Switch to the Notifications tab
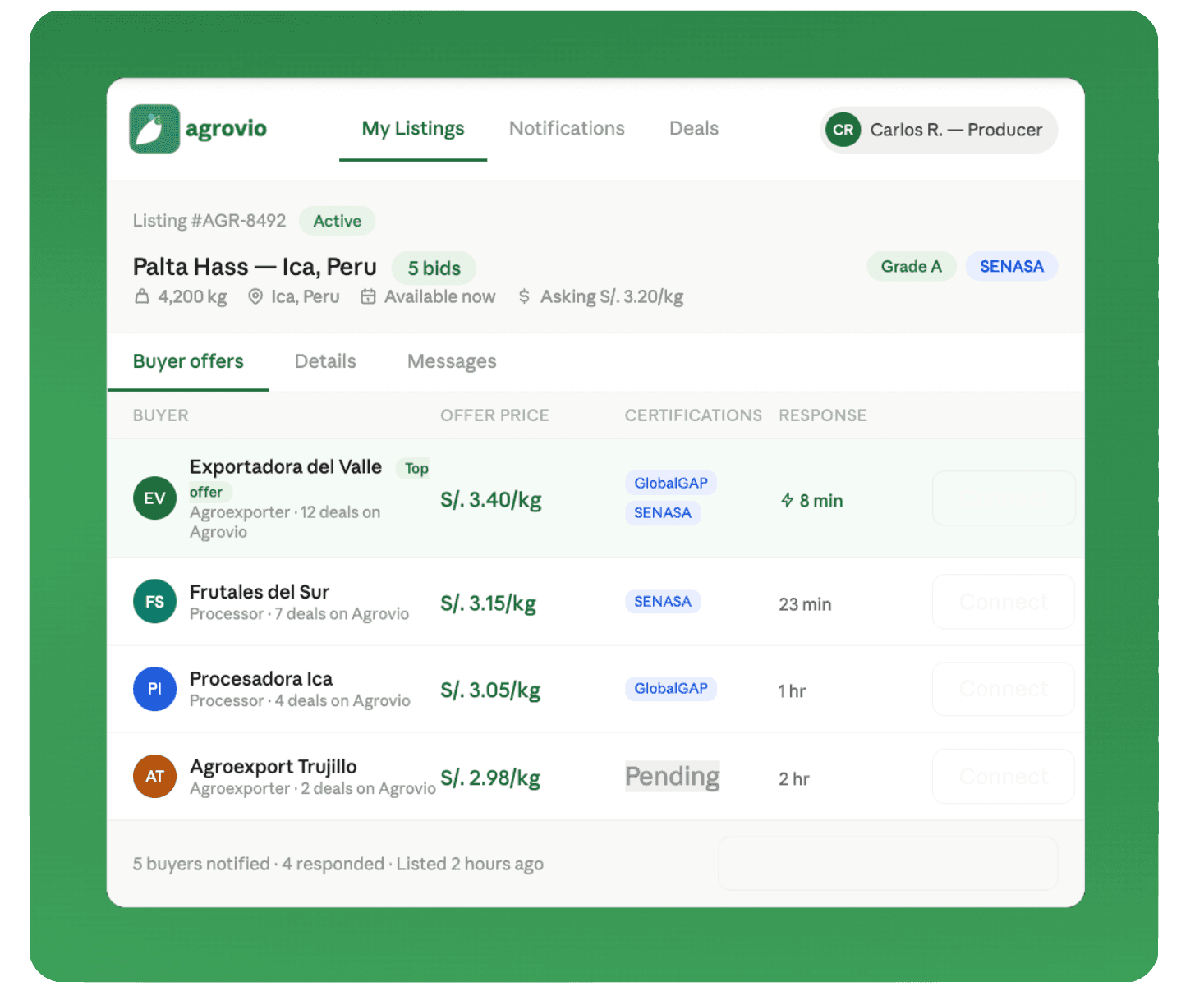 (567, 129)
